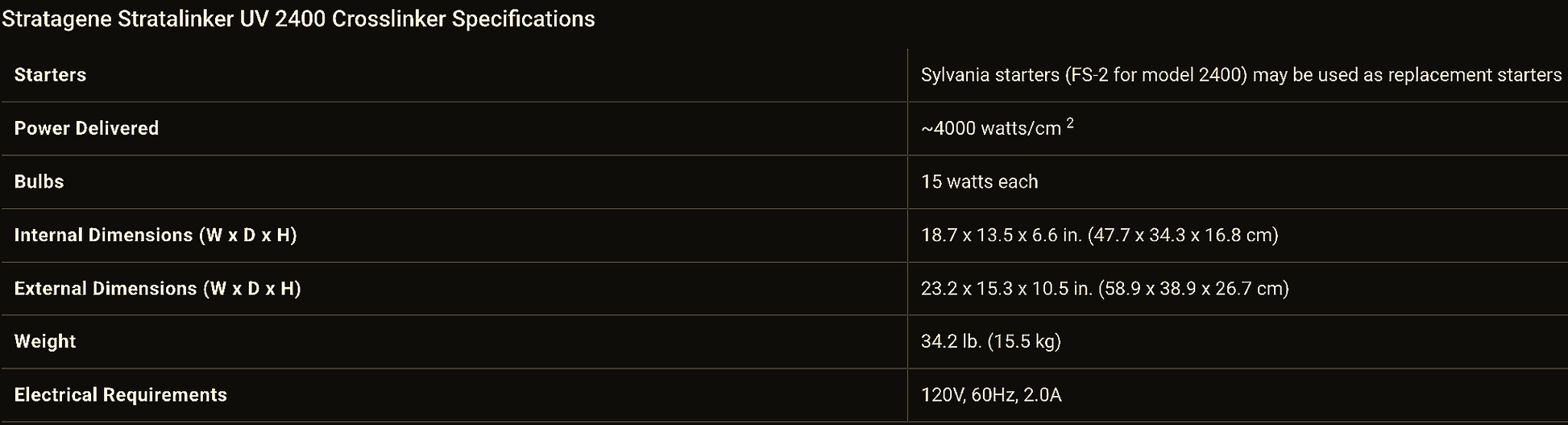Click the internal metric size 47.7 x 34.3 x 16.8 cm
Viewport: 1568px width, 425px height.
[x=1183, y=235]
